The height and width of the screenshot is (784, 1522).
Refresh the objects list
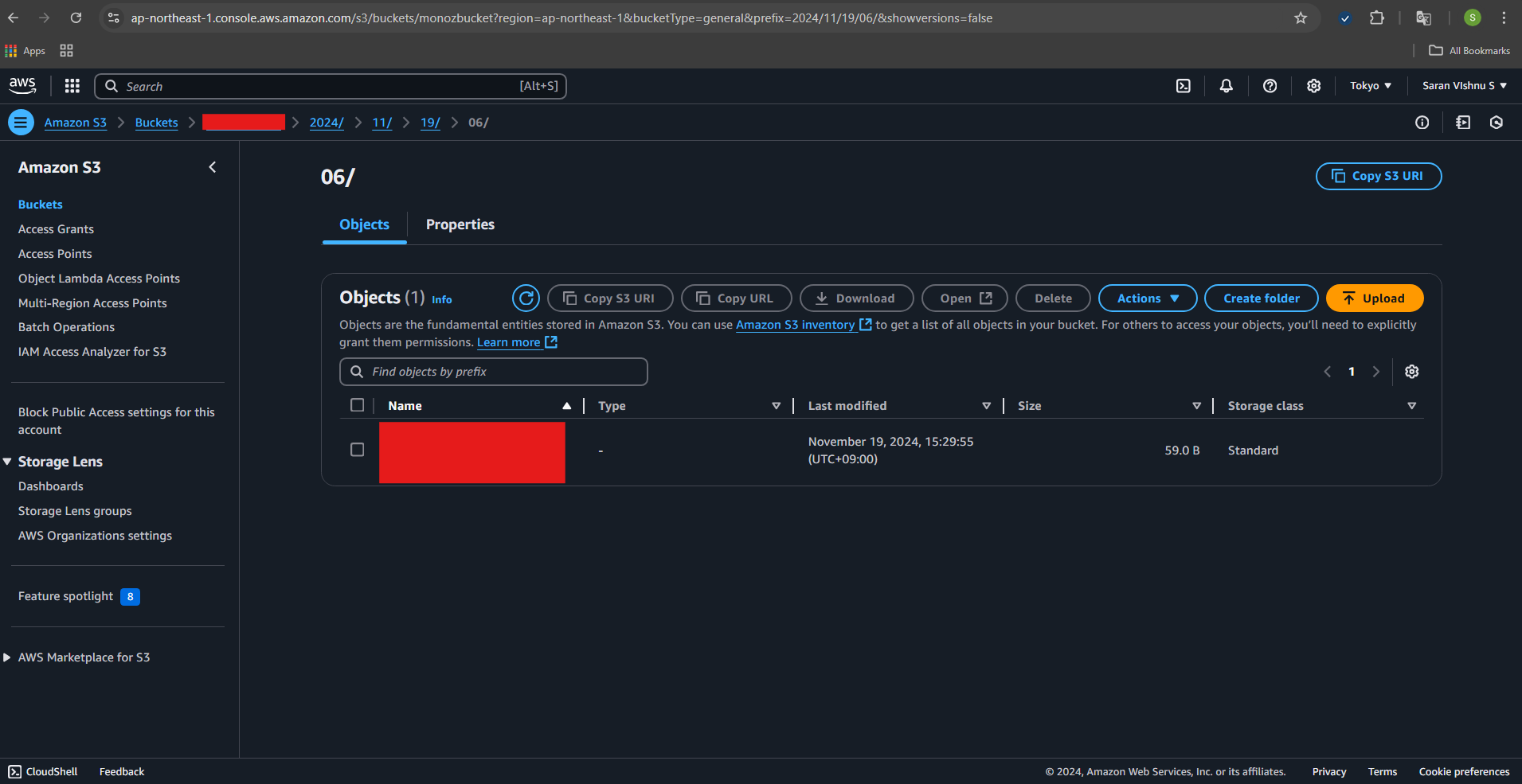(x=526, y=298)
